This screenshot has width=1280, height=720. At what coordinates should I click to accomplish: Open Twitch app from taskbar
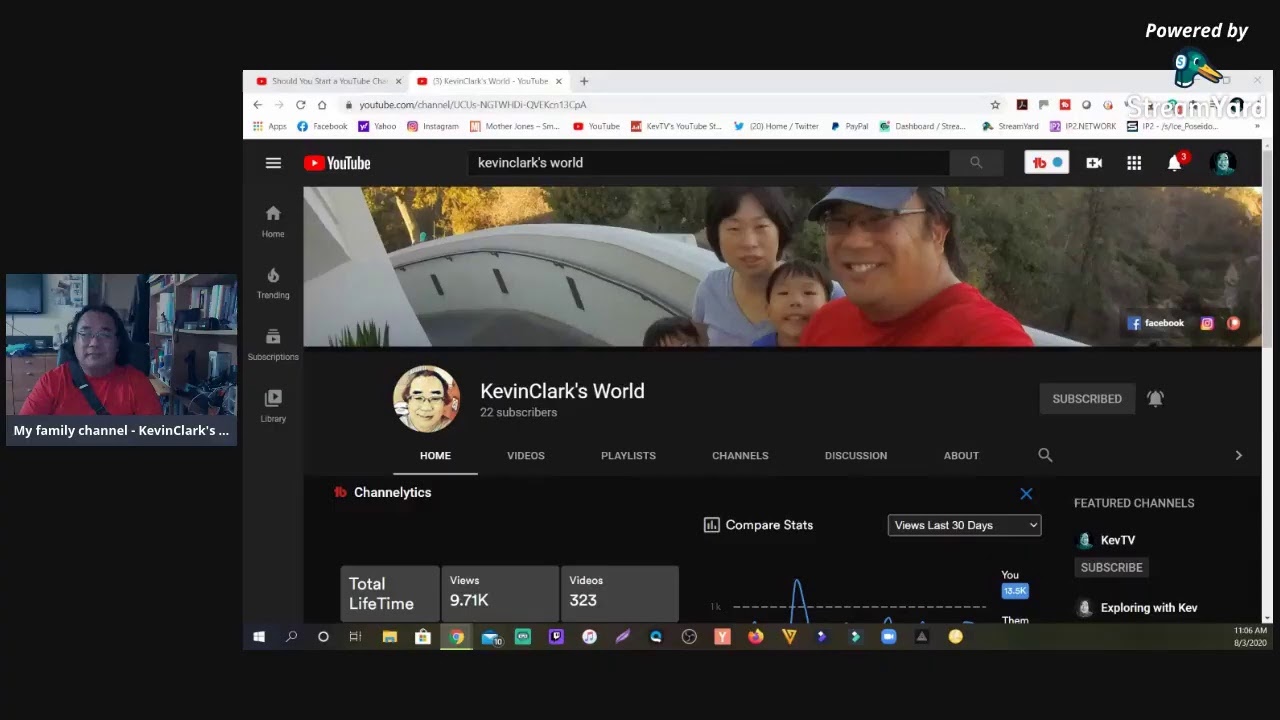pos(556,636)
